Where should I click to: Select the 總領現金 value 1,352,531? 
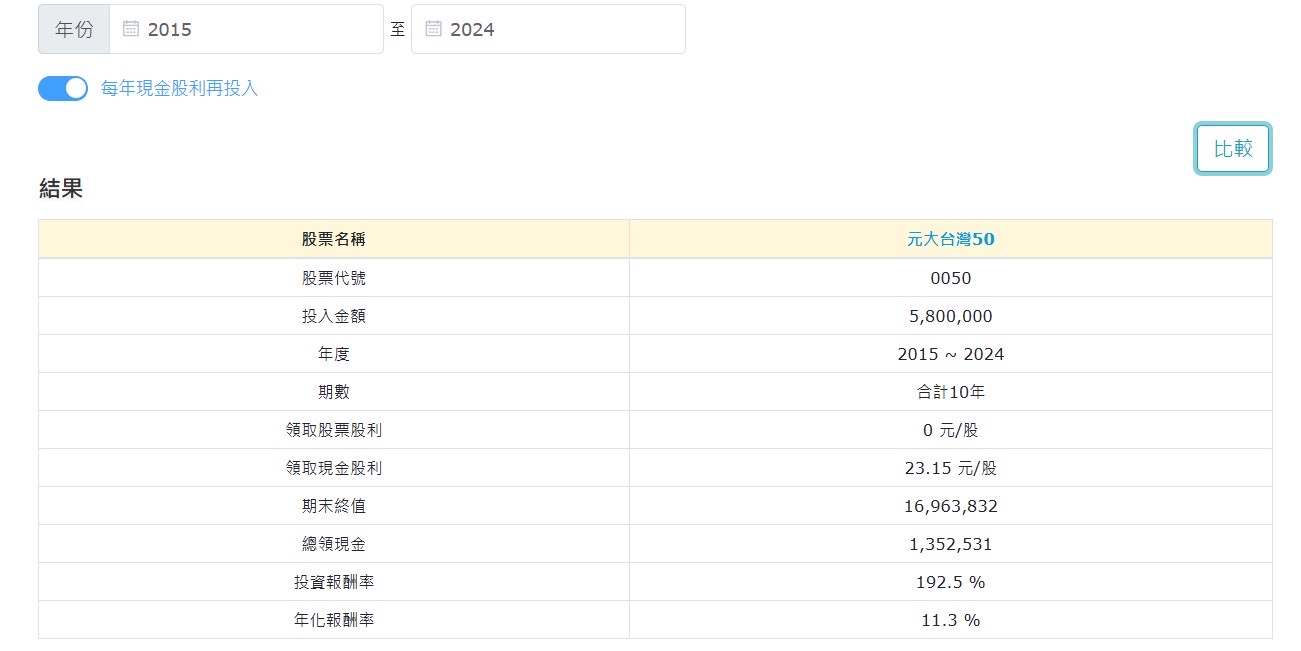[951, 544]
